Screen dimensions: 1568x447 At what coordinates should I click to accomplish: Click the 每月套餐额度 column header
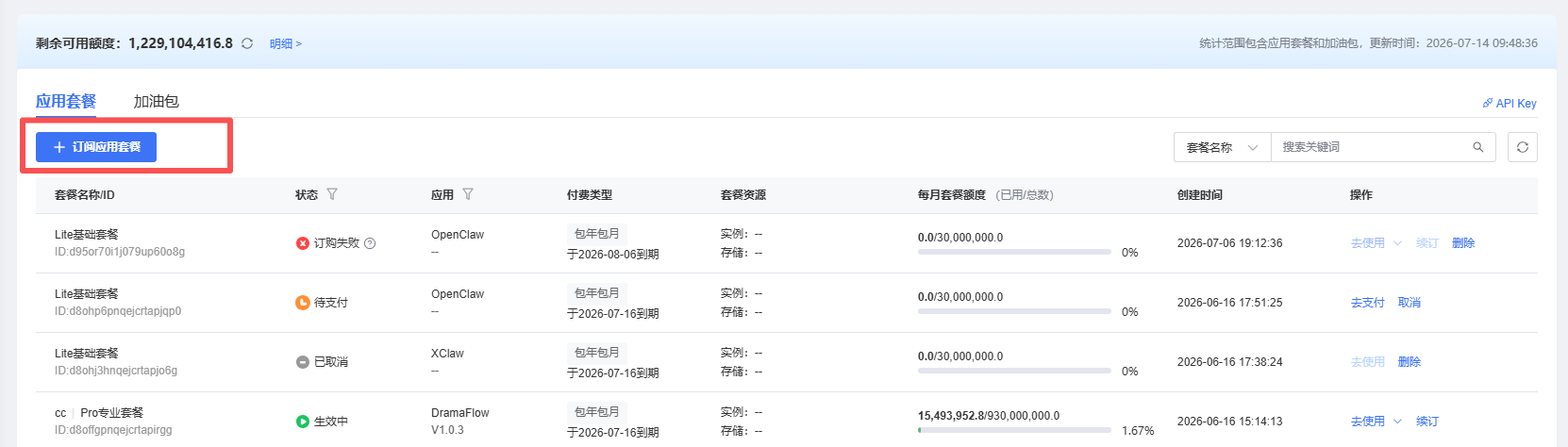(952, 195)
